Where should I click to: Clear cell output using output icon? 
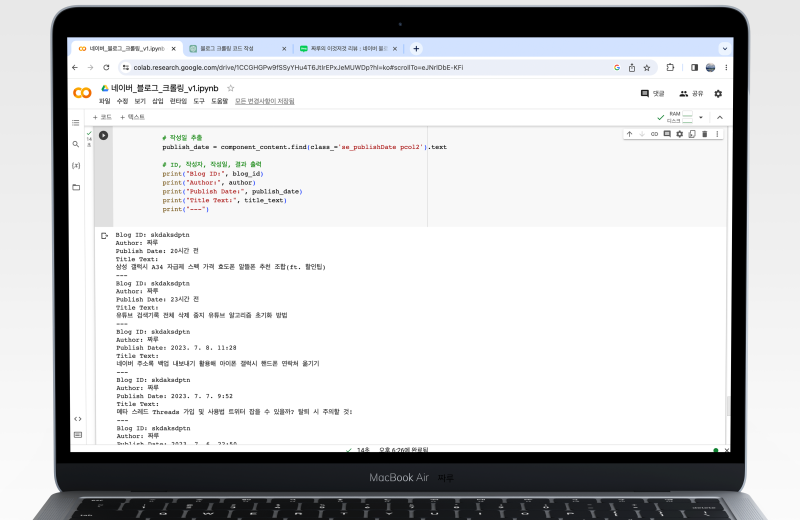tap(105, 236)
